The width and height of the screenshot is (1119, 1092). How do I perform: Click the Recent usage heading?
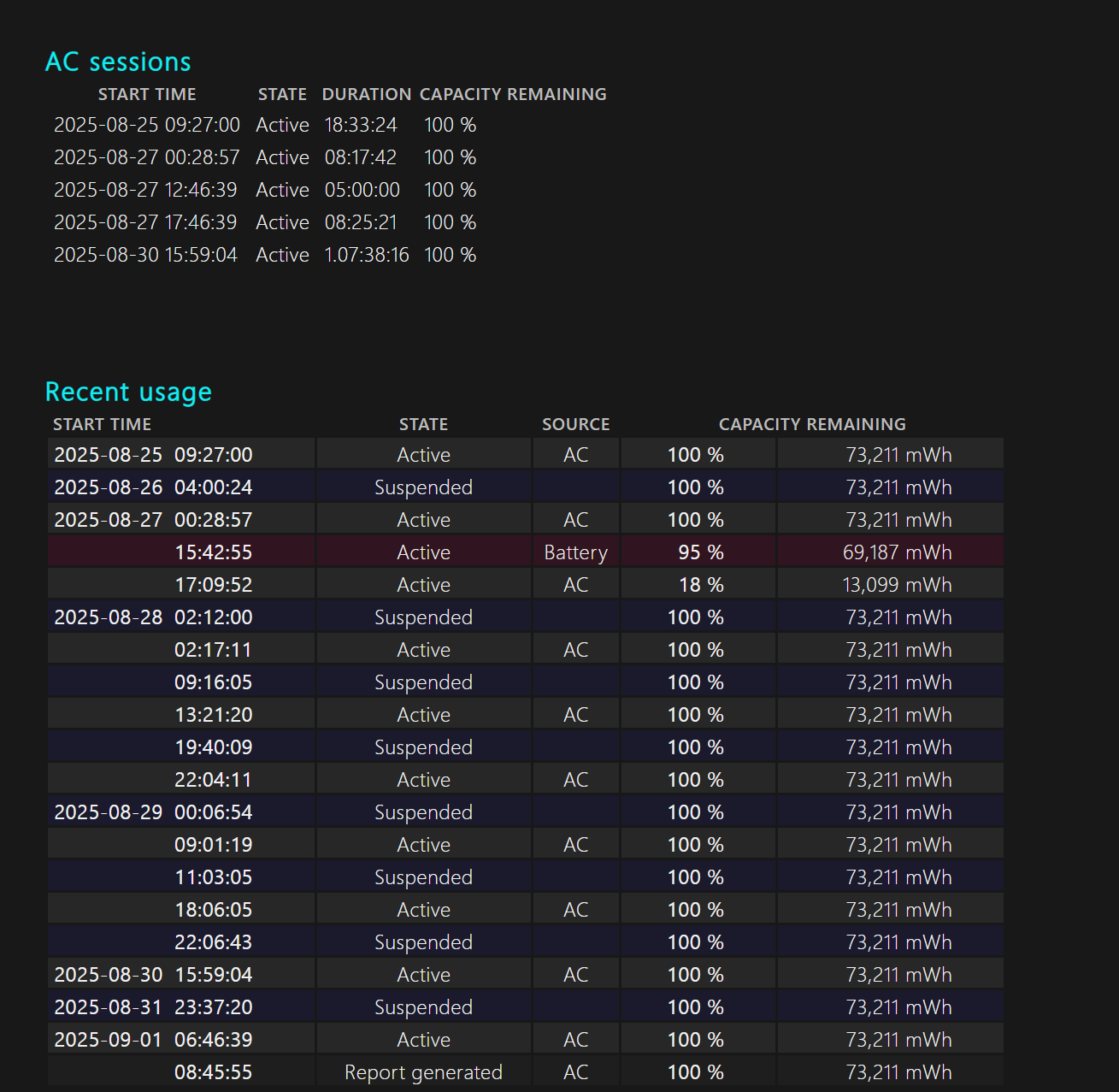(x=128, y=392)
